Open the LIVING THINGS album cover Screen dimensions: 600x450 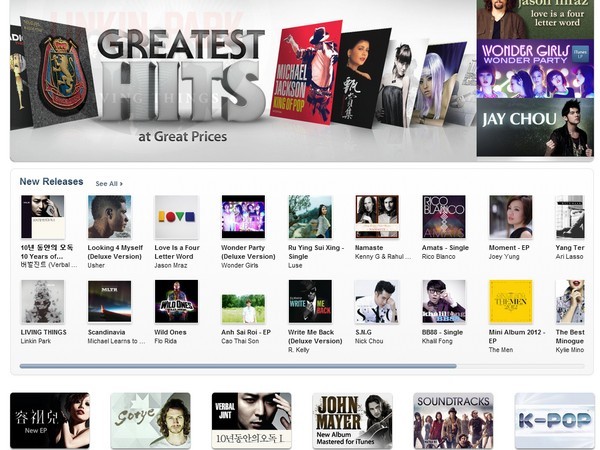point(43,302)
